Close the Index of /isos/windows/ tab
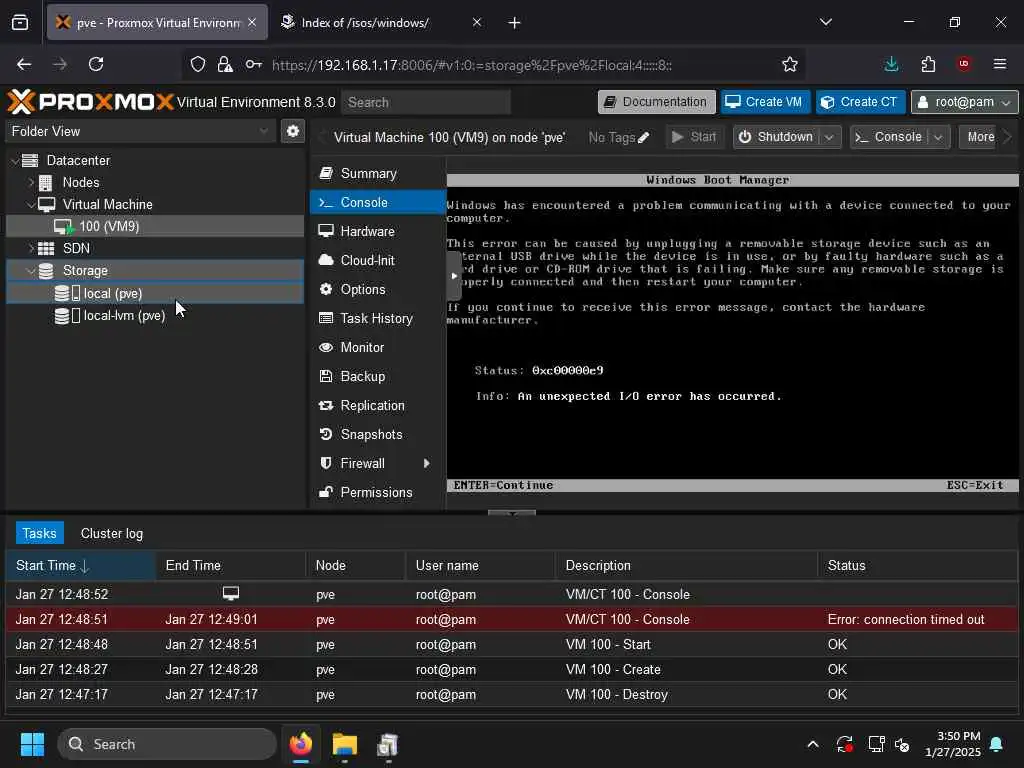This screenshot has height=768, width=1024. coord(477,22)
